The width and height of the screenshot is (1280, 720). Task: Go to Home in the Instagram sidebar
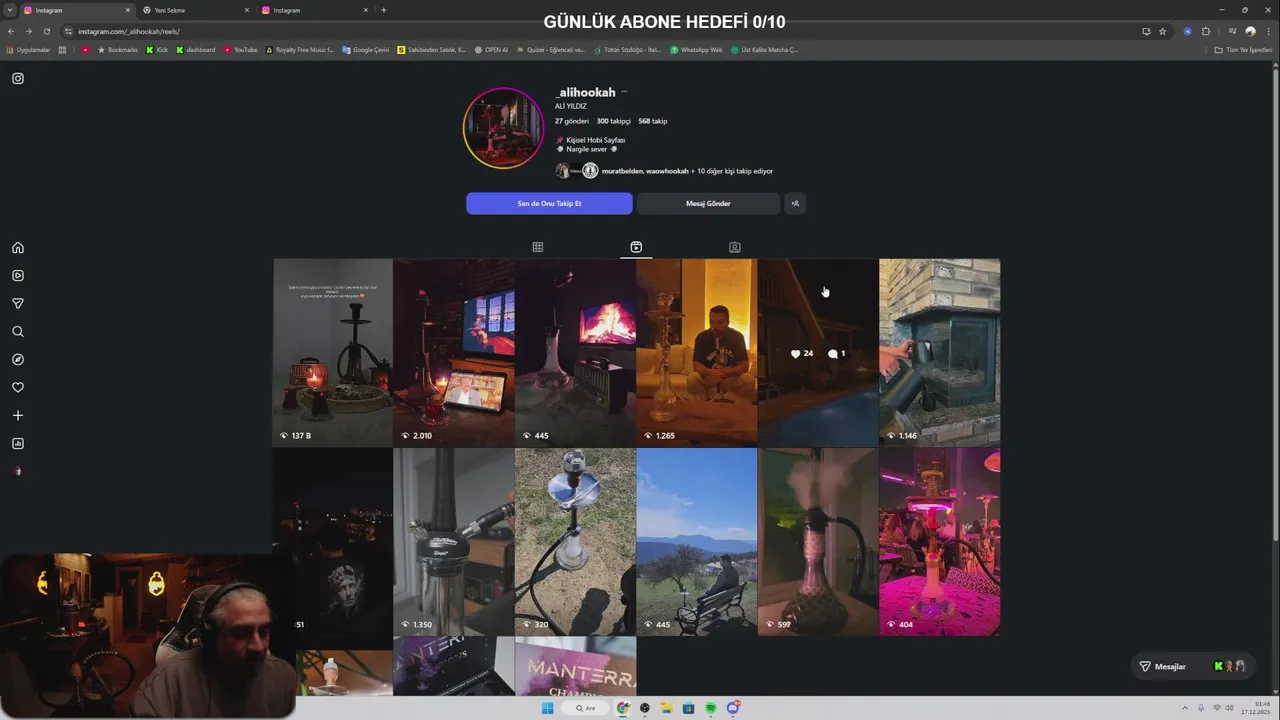18,248
